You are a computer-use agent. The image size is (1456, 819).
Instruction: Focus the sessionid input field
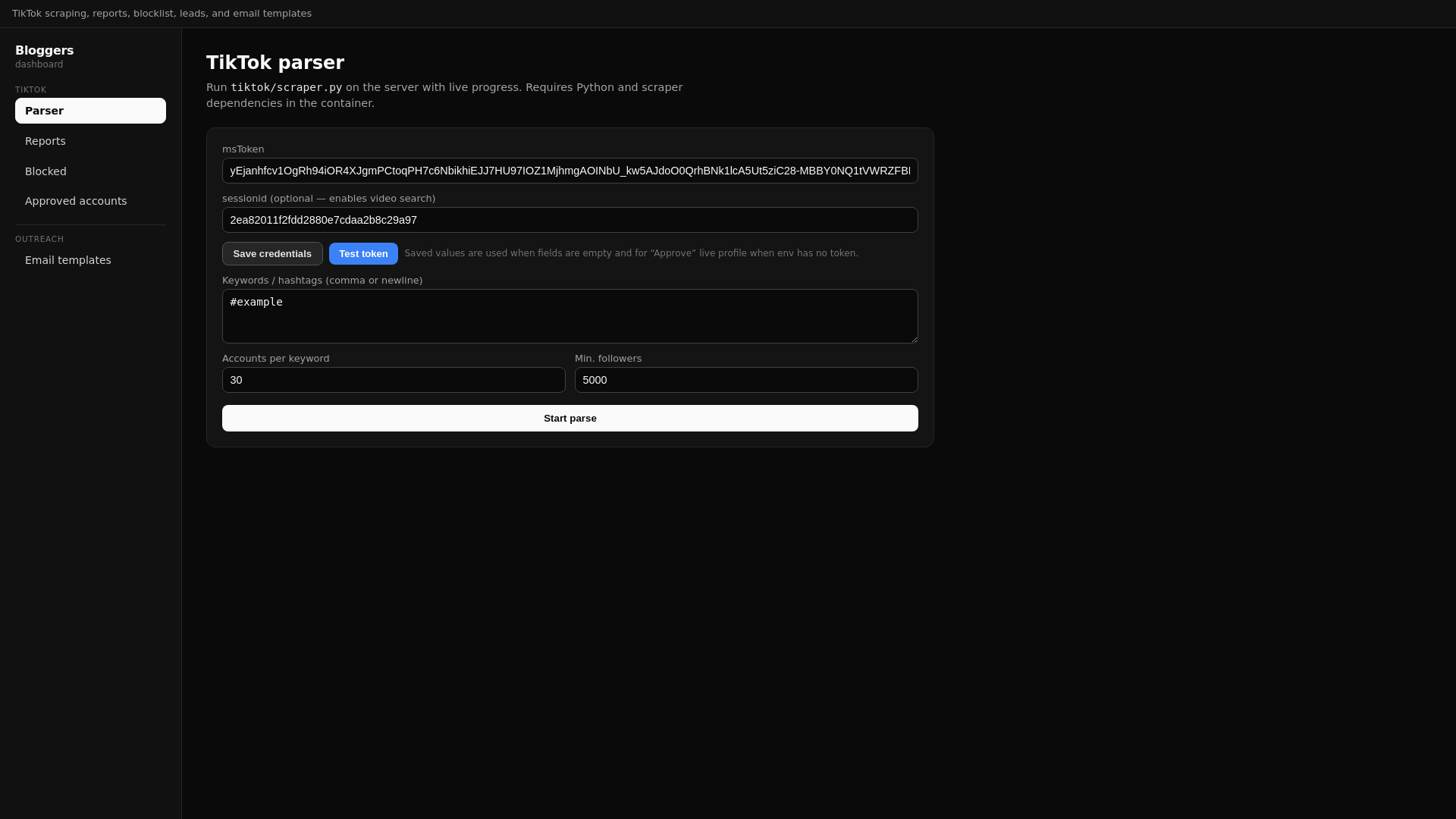[x=570, y=220]
